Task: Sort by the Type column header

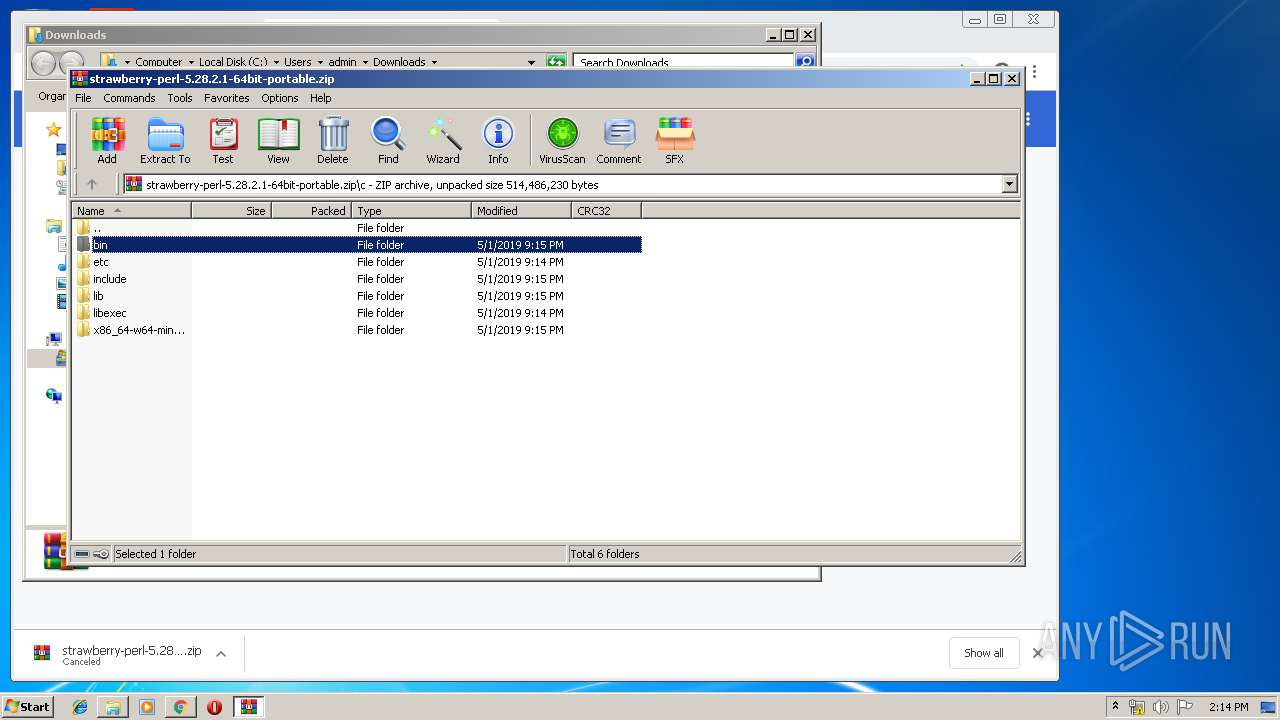Action: click(411, 211)
